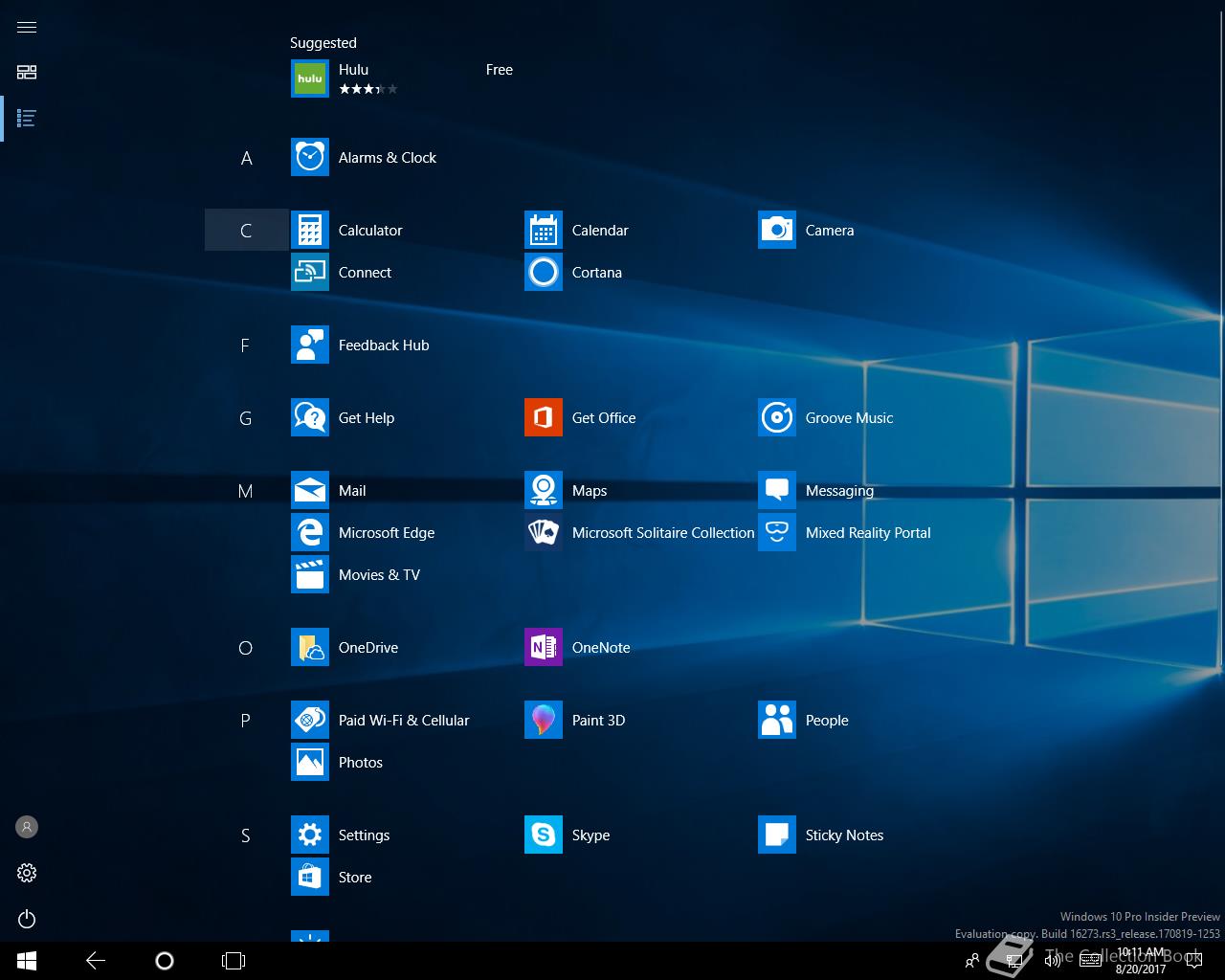This screenshot has height=980, width=1225.
Task: Open the Connect app icon
Action: point(310,272)
